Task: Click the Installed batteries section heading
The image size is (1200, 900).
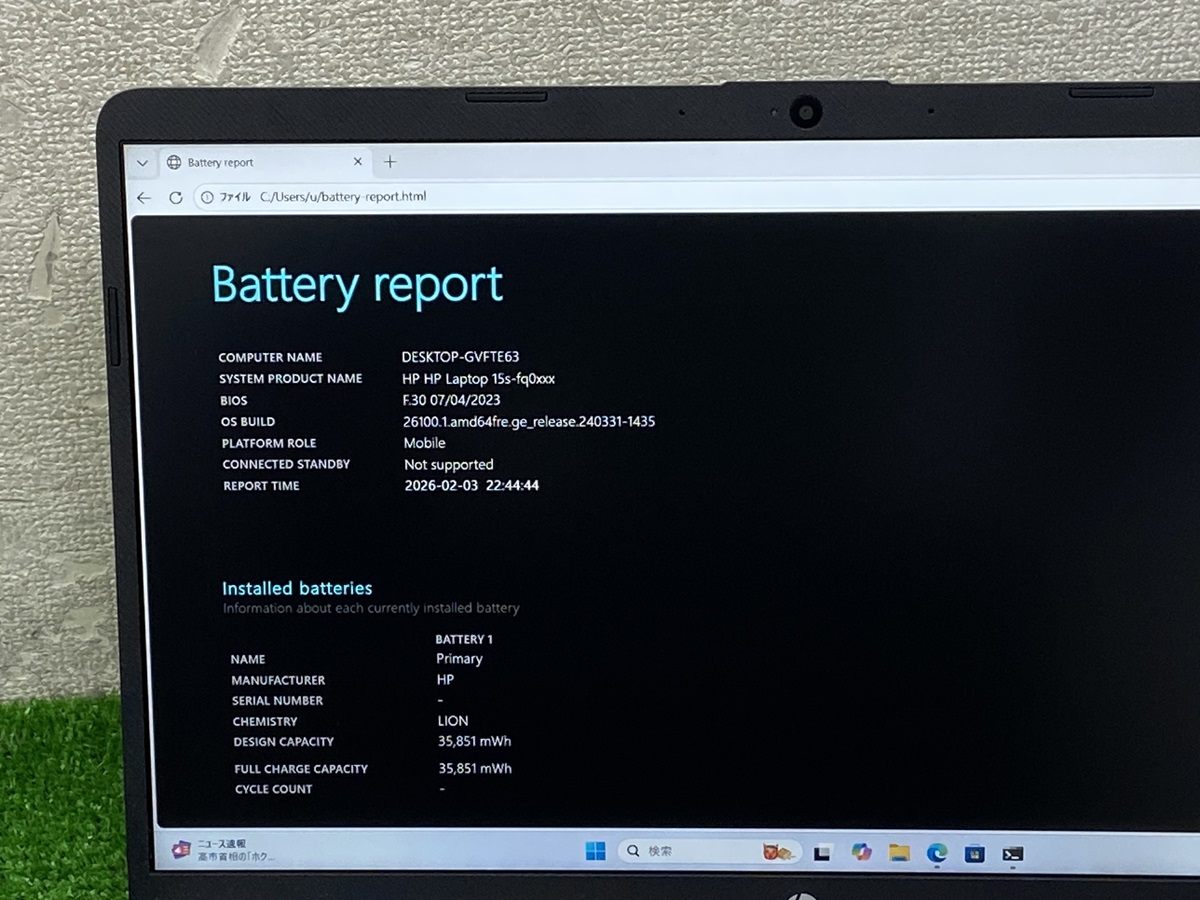Action: click(297, 588)
